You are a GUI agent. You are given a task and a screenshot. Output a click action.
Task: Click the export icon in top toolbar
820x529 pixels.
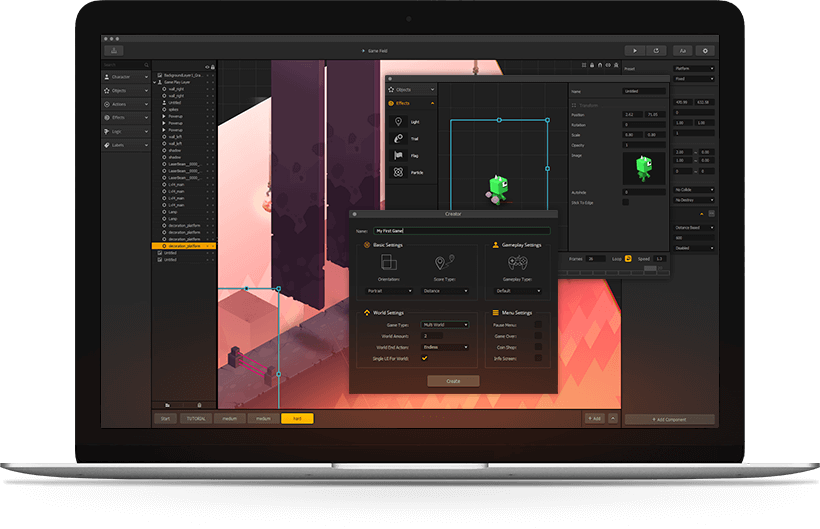[115, 50]
